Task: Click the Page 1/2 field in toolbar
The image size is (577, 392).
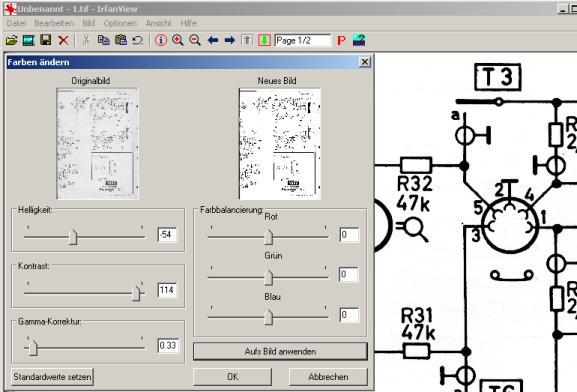Action: tap(302, 40)
